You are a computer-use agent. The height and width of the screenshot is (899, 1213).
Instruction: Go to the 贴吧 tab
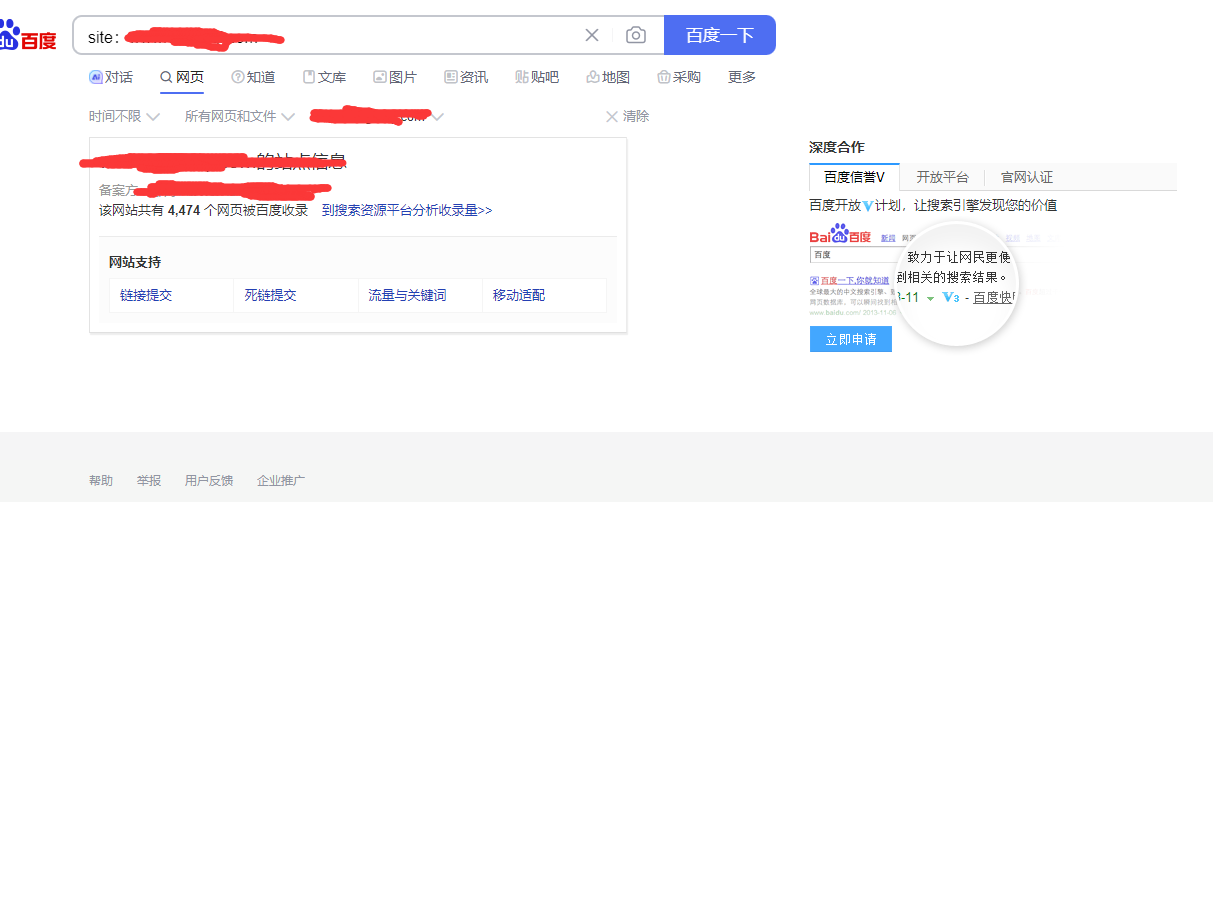click(x=537, y=77)
